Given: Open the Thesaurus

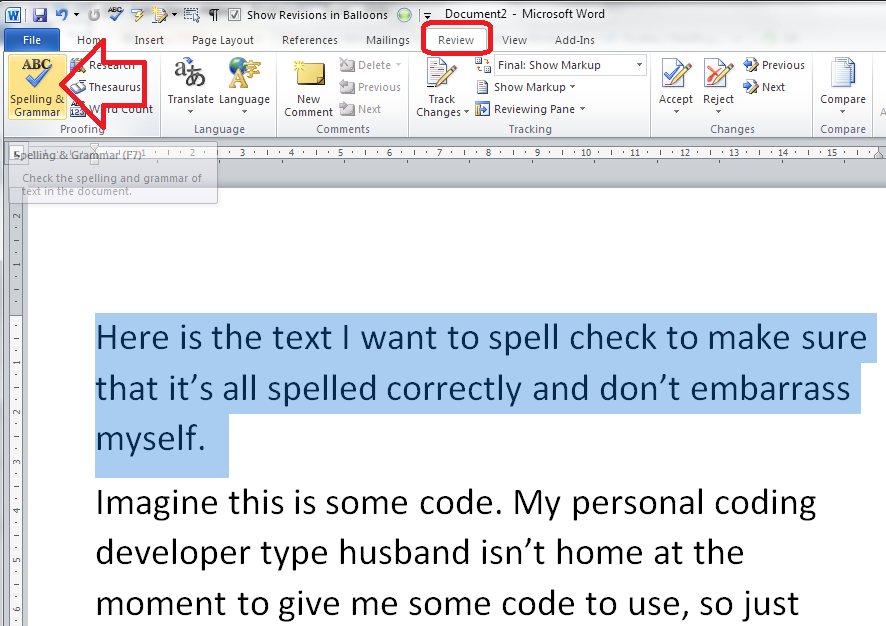Looking at the screenshot, I should 108,87.
